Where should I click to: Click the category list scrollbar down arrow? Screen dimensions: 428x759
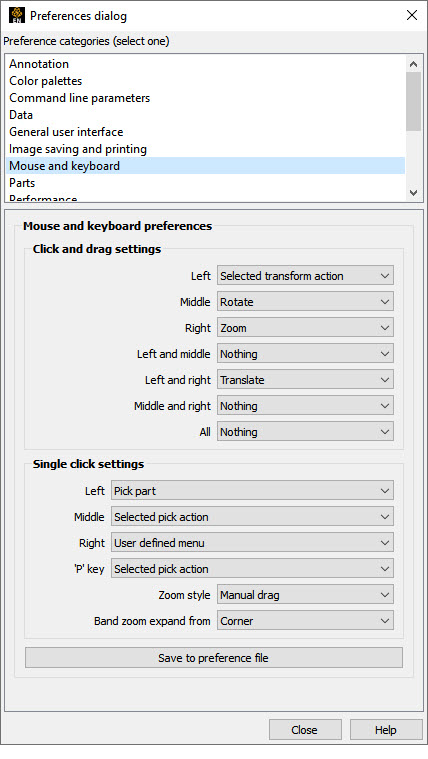[413, 193]
